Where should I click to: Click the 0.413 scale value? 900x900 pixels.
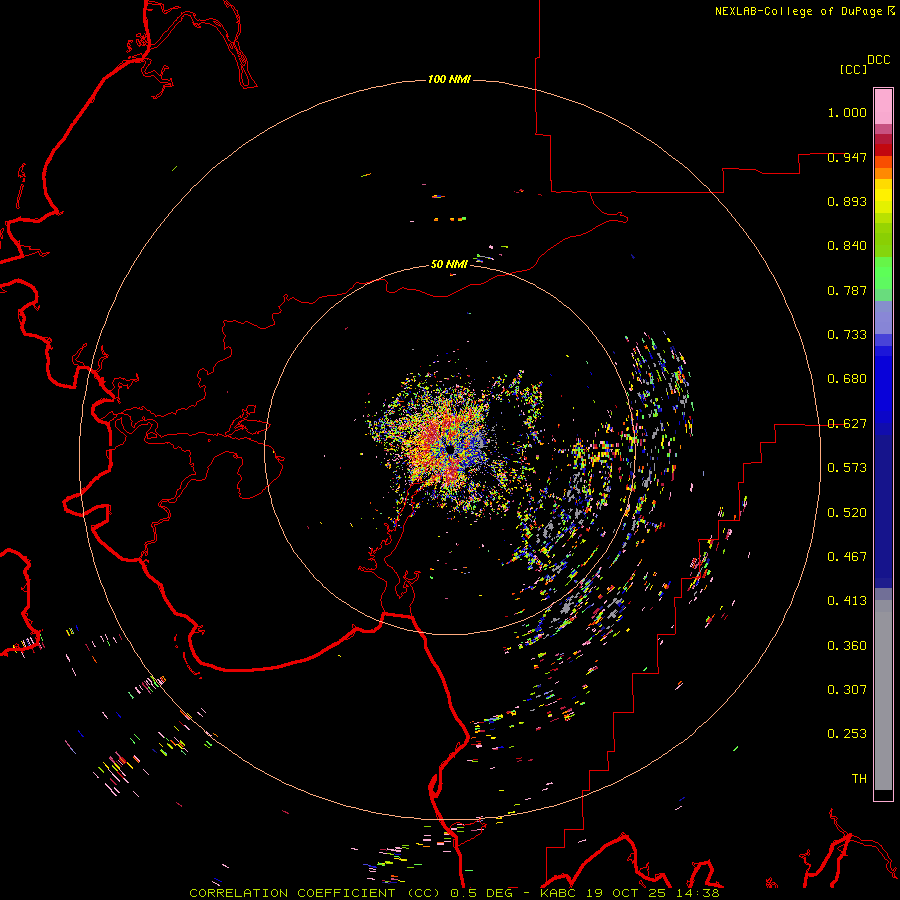(847, 601)
